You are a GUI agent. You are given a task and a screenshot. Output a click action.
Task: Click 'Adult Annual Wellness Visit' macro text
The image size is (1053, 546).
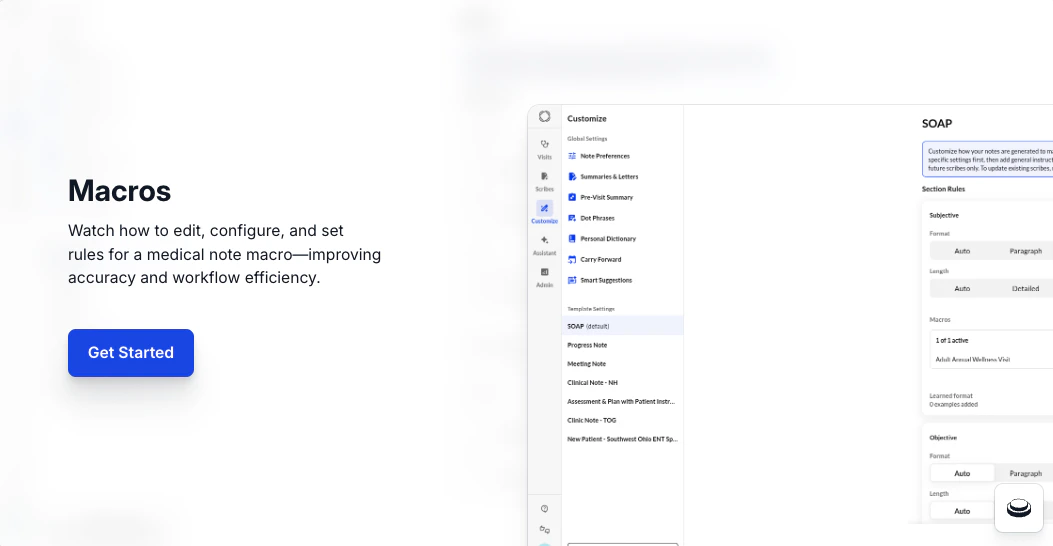[x=972, y=359]
